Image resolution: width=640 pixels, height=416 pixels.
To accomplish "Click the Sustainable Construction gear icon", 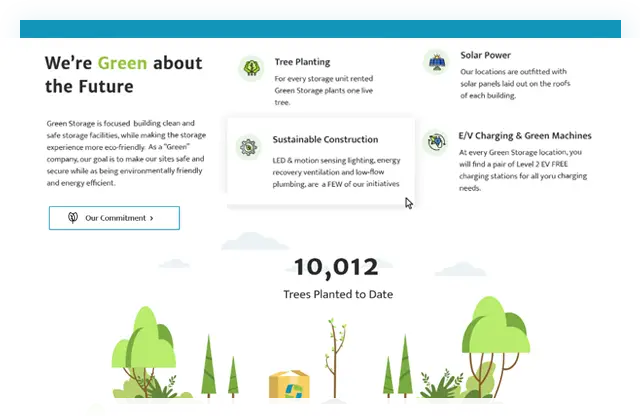I will click(x=248, y=147).
